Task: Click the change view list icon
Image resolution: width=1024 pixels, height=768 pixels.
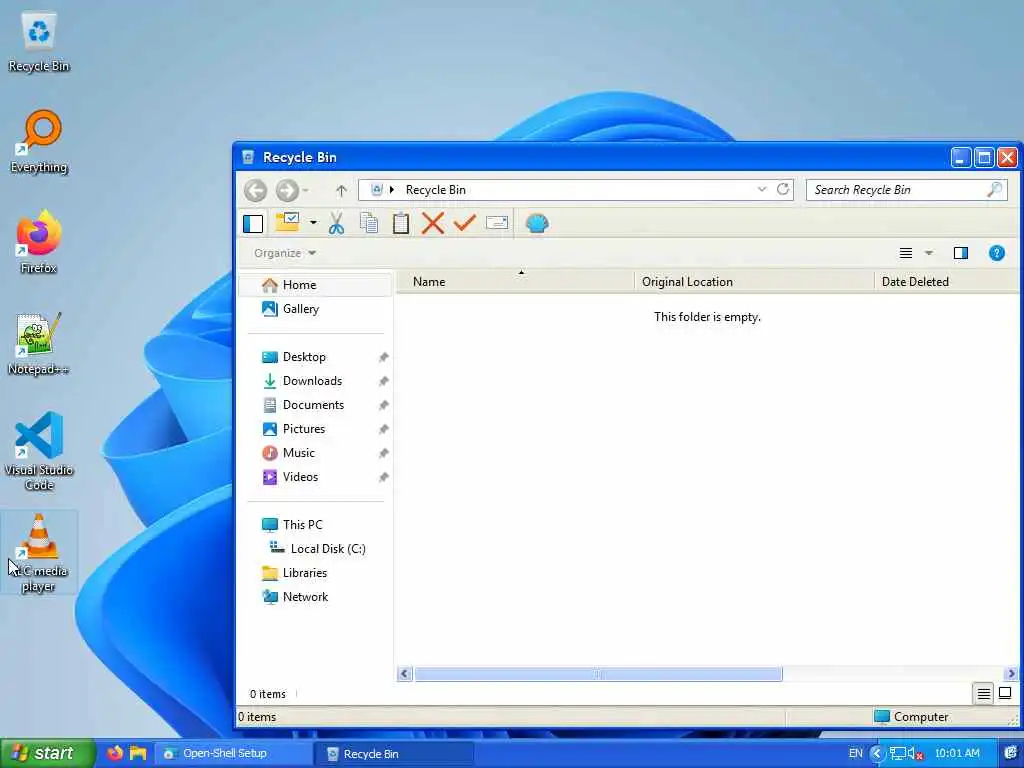Action: pos(906,253)
